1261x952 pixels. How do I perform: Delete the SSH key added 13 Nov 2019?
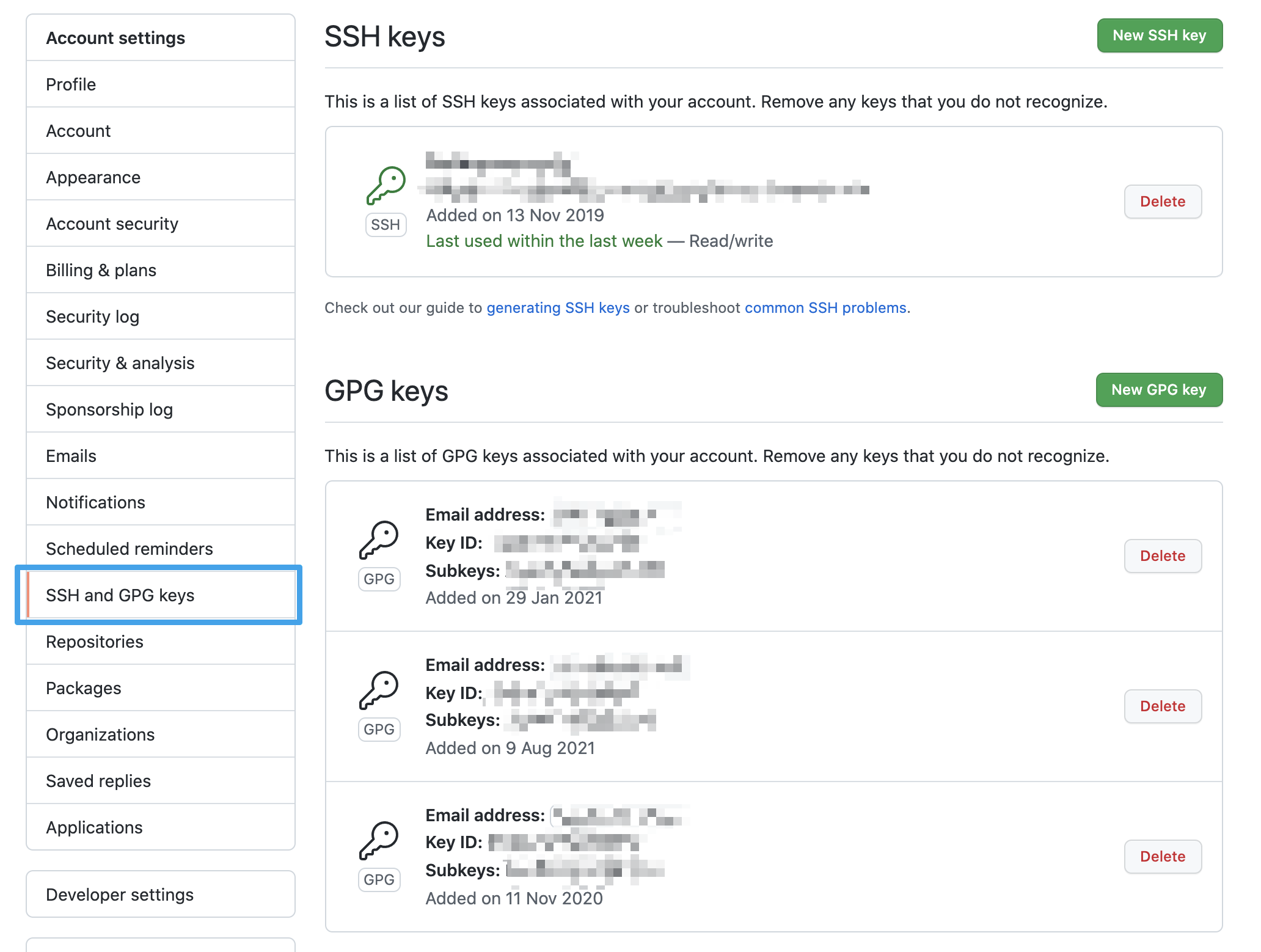(x=1162, y=202)
